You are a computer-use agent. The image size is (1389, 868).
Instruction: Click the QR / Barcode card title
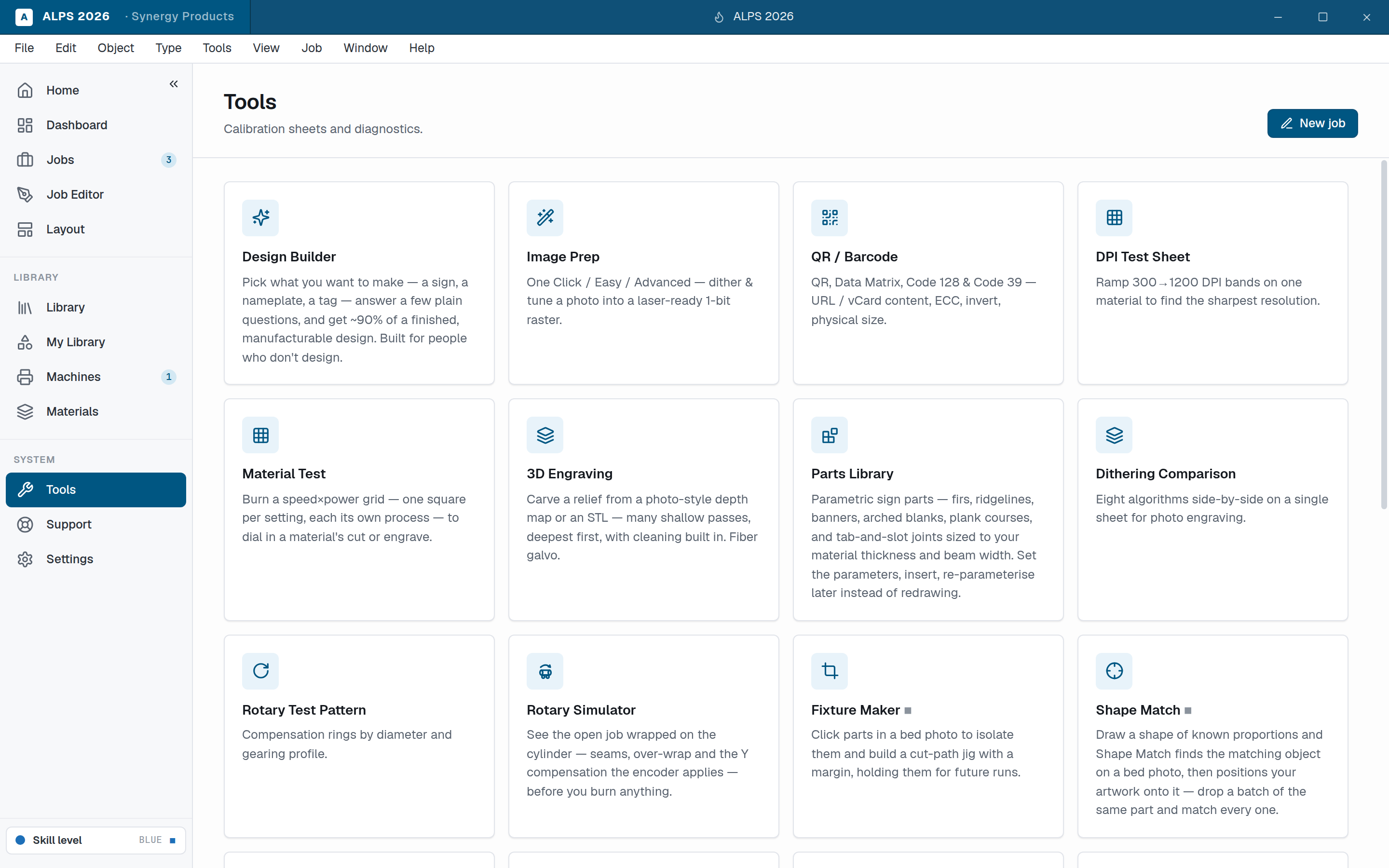click(x=854, y=257)
